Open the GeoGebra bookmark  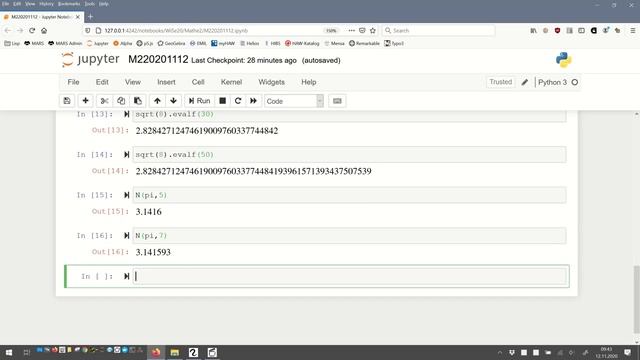[171, 43]
